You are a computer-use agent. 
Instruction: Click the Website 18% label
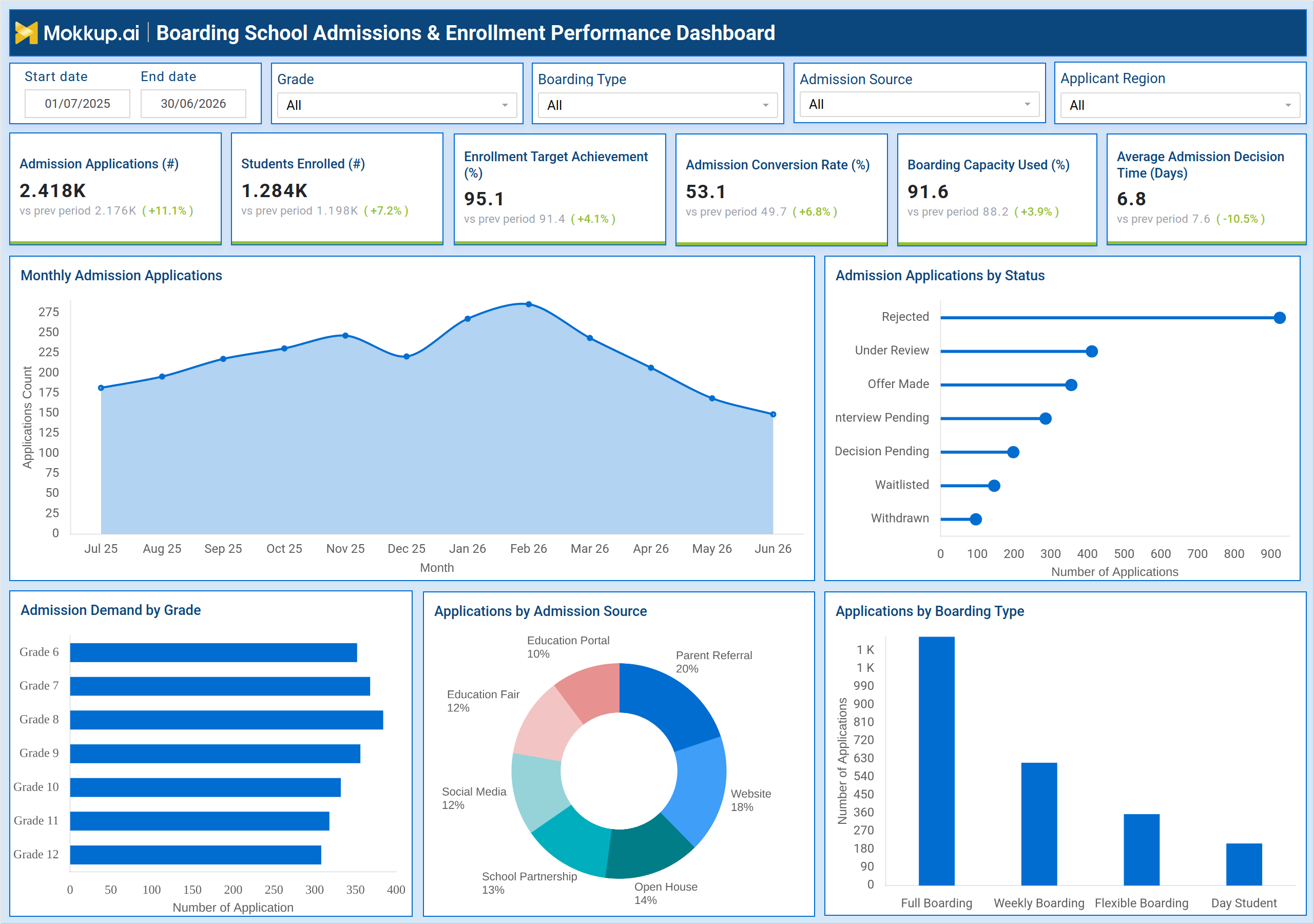coord(751,800)
